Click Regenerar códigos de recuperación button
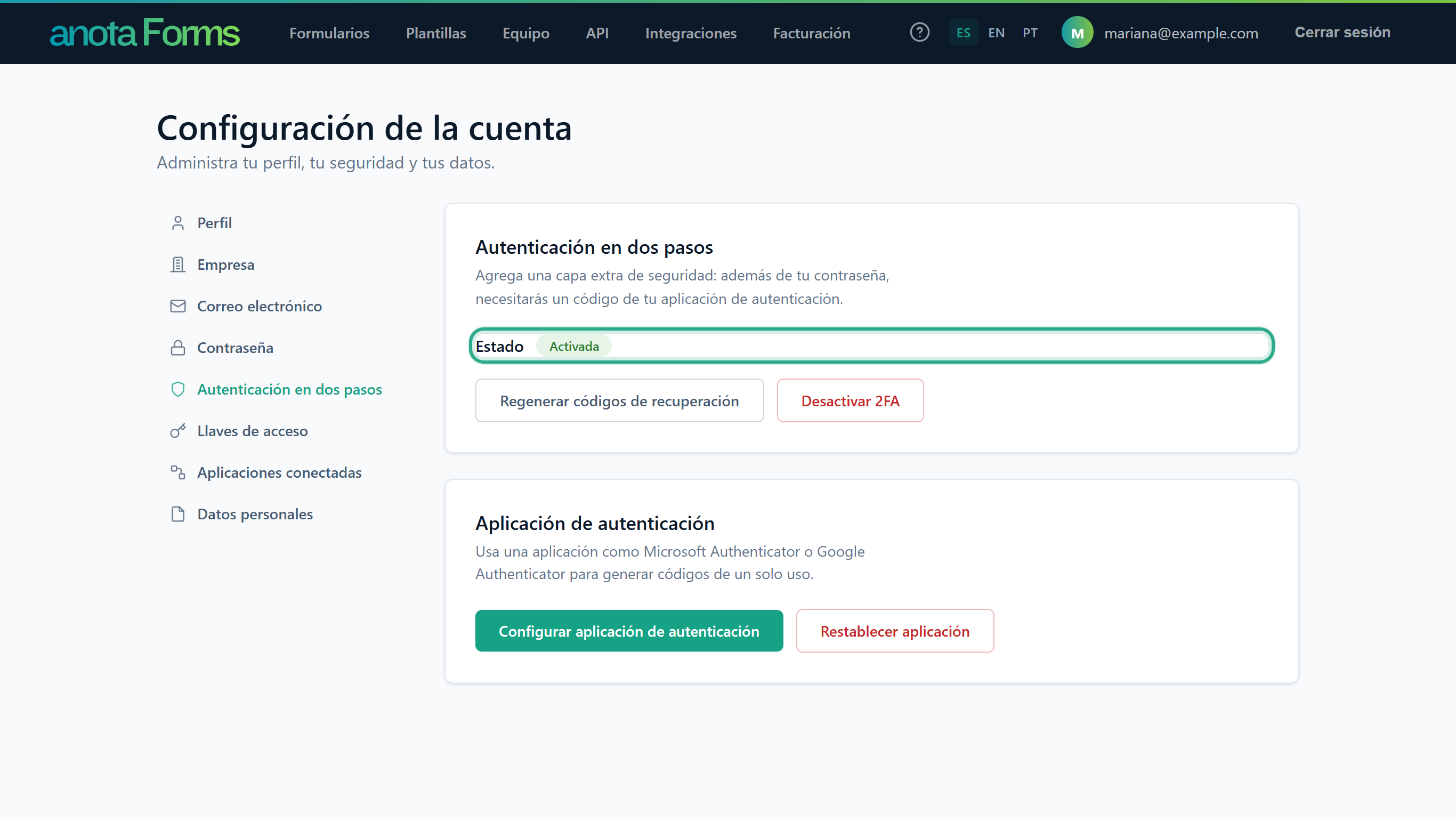The height and width of the screenshot is (819, 1456). 619,400
